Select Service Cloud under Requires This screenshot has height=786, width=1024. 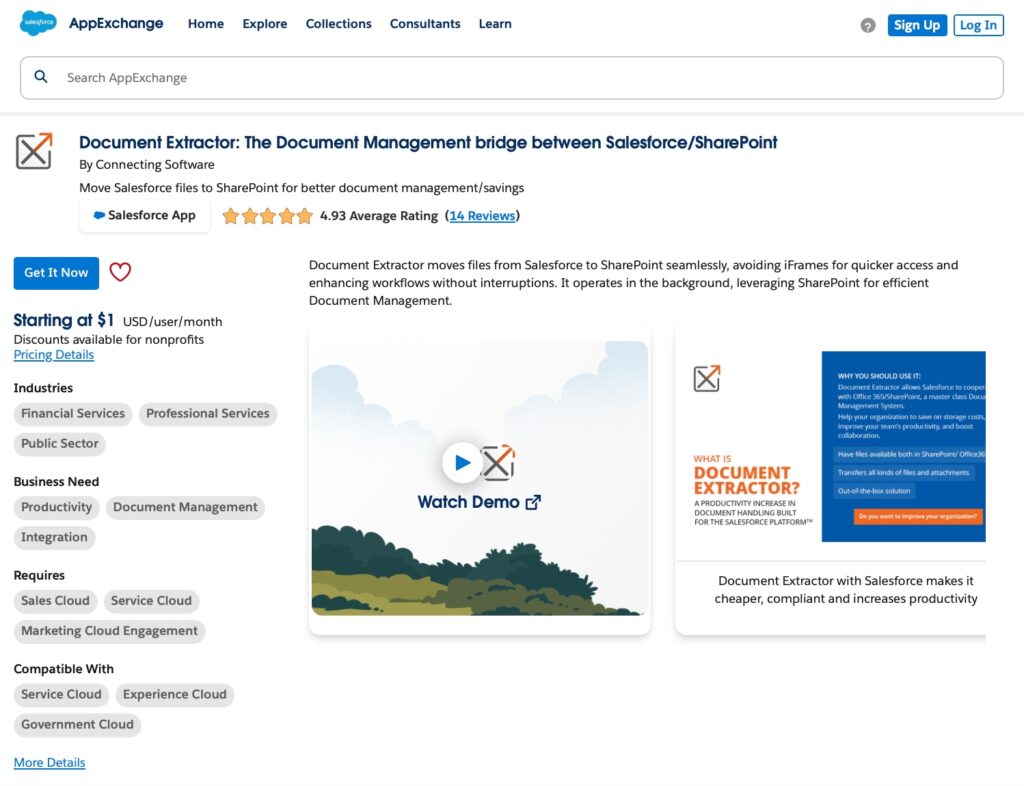tap(152, 601)
